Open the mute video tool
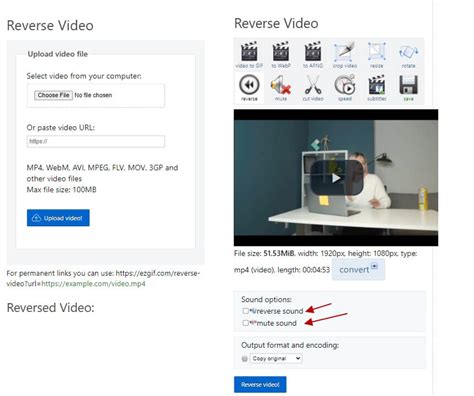This screenshot has height=396, width=474. [281, 88]
